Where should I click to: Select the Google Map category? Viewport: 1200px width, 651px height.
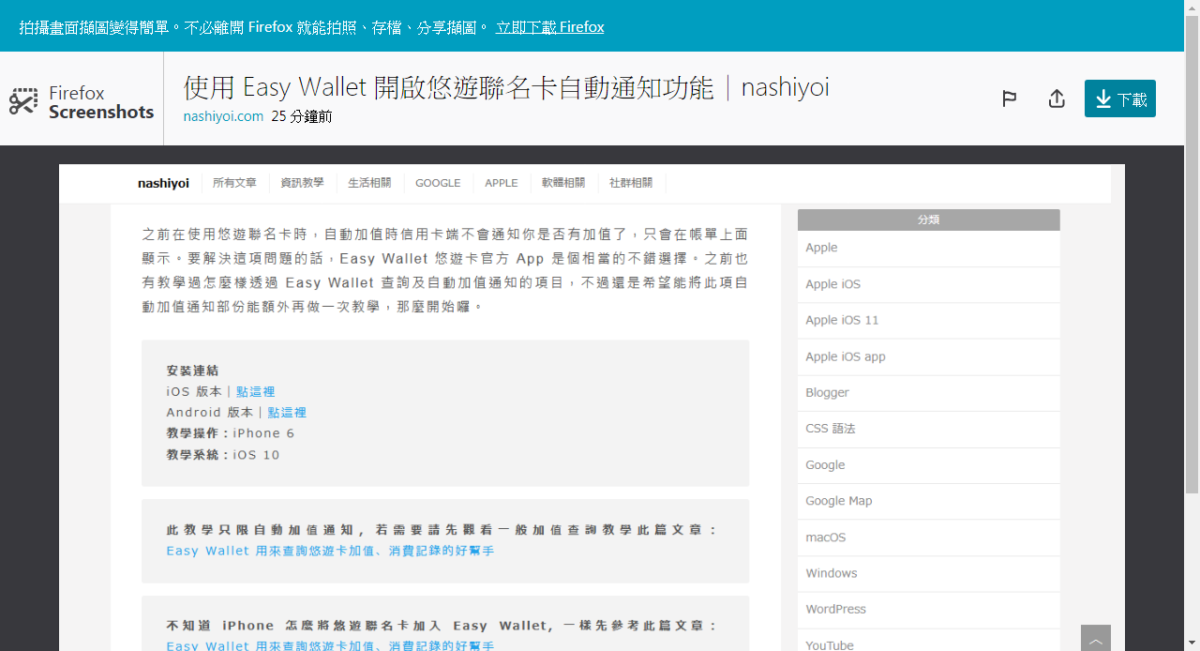coord(928,501)
